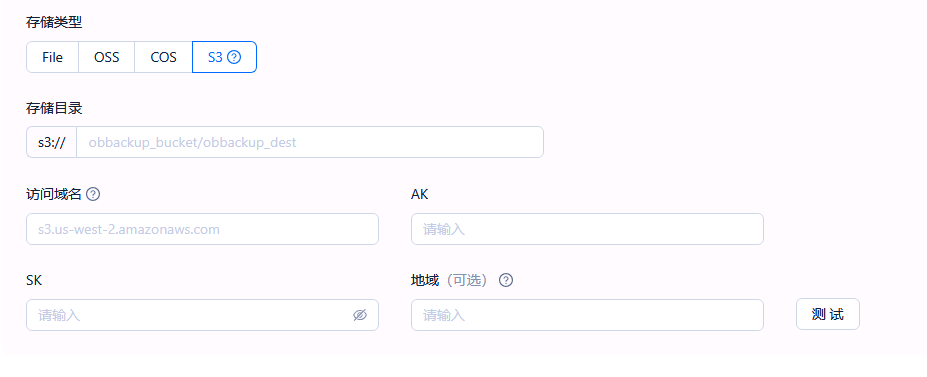Select the OSS storage type
Screen dimensions: 927x377
106,57
